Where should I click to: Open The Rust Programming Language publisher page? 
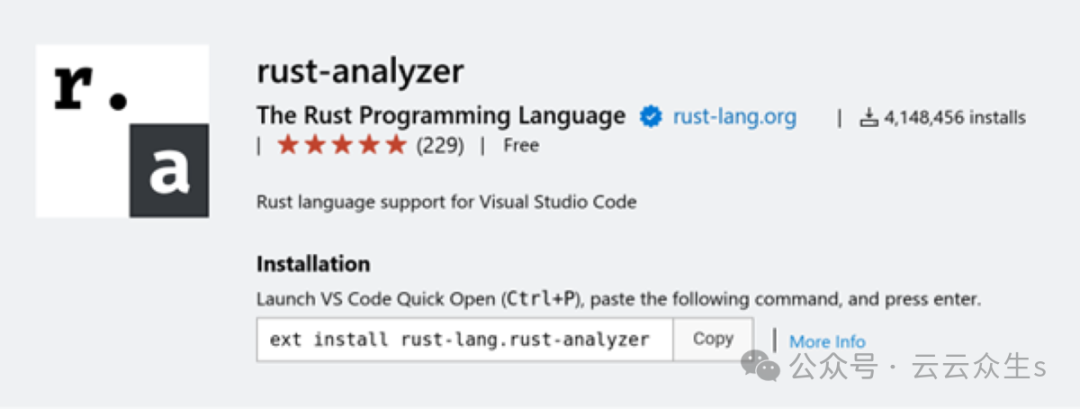pos(441,116)
